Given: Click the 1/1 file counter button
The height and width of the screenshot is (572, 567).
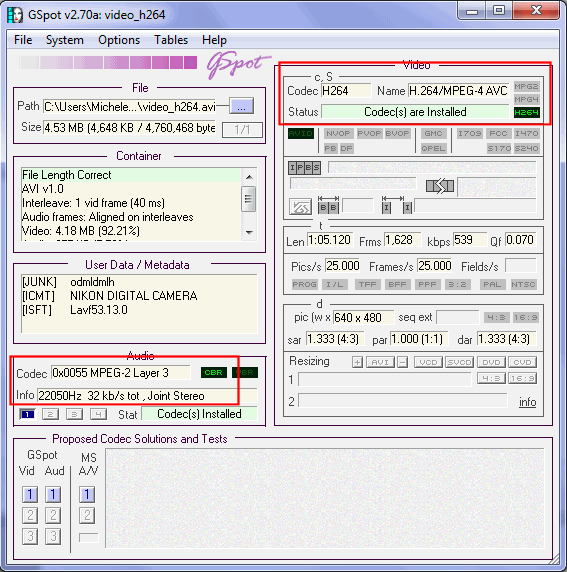Looking at the screenshot, I should (242, 129).
